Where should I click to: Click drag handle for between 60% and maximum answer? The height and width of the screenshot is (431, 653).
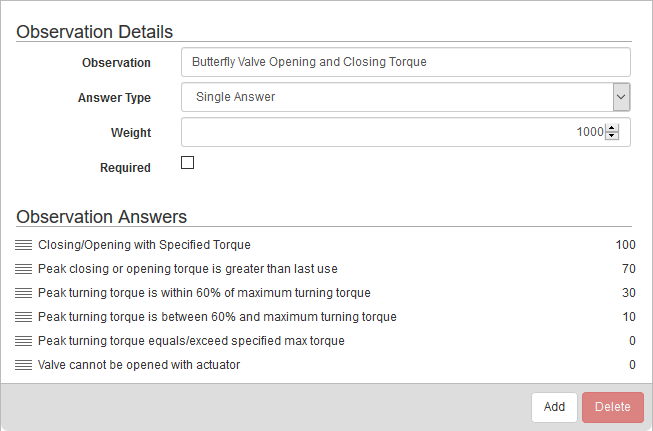(x=24, y=317)
